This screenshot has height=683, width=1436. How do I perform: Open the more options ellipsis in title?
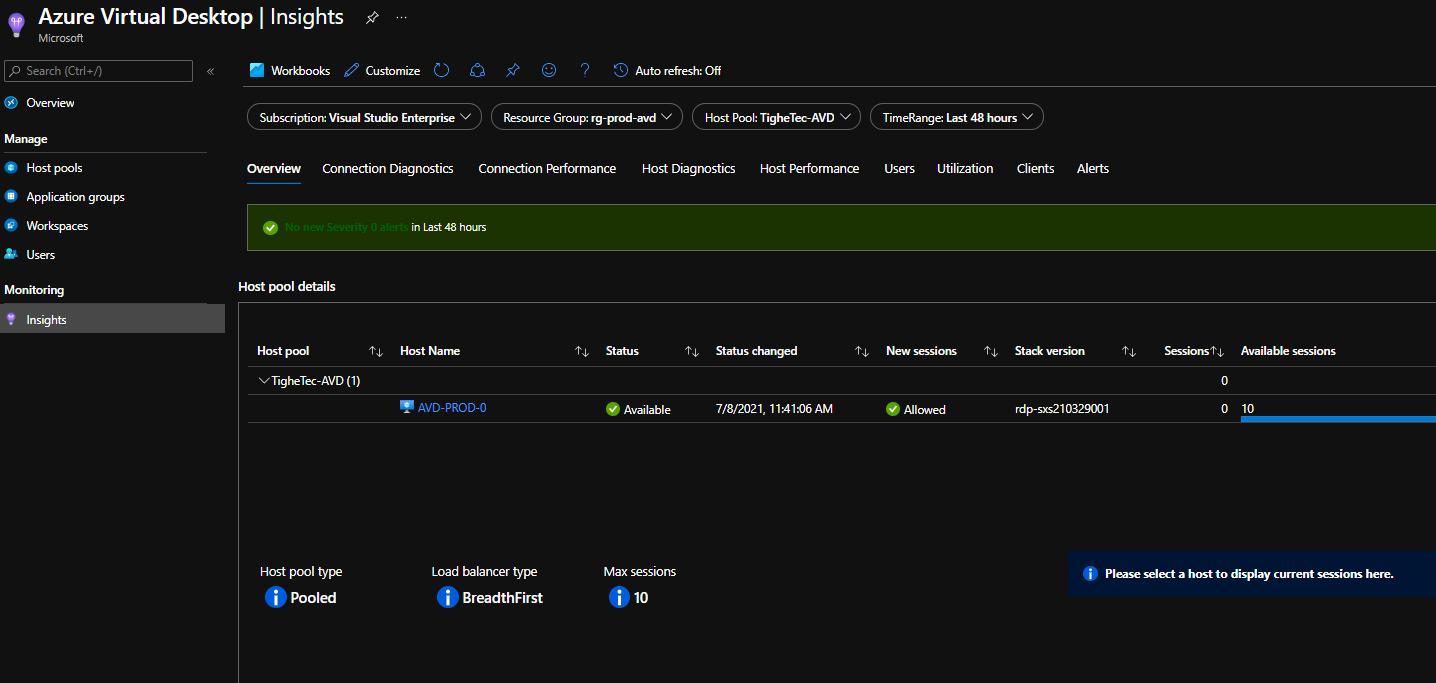pyautogui.click(x=401, y=18)
